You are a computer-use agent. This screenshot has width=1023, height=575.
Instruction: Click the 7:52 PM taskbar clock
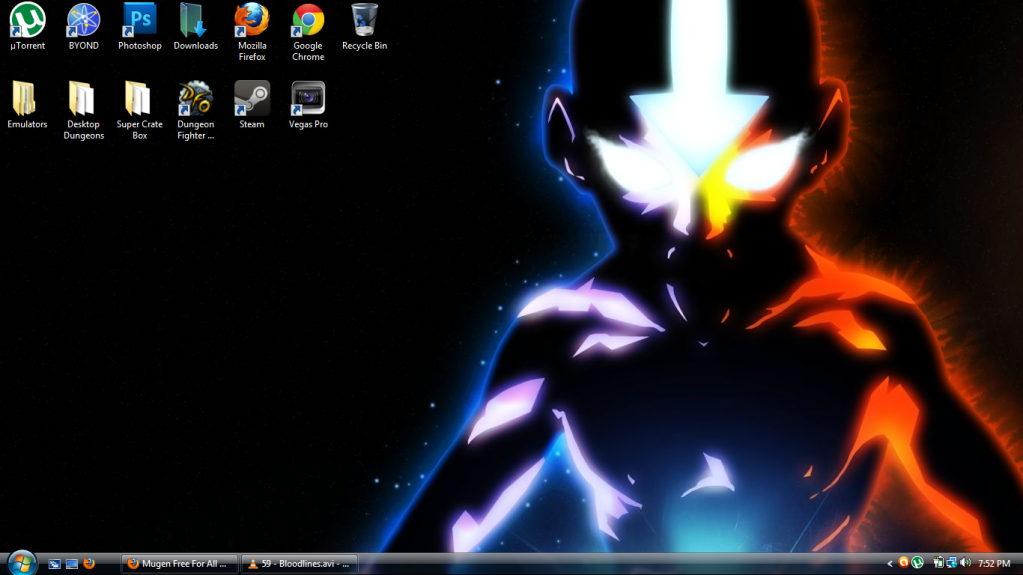tap(994, 563)
